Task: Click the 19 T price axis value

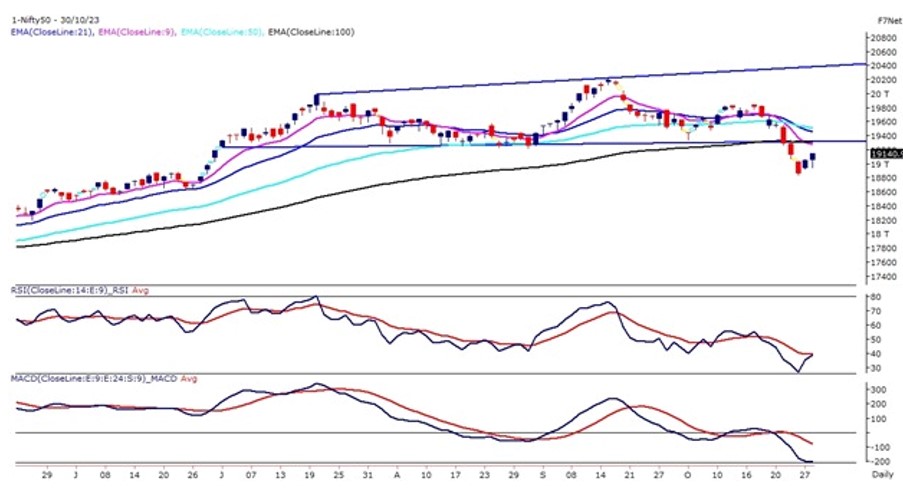Action: [x=879, y=164]
